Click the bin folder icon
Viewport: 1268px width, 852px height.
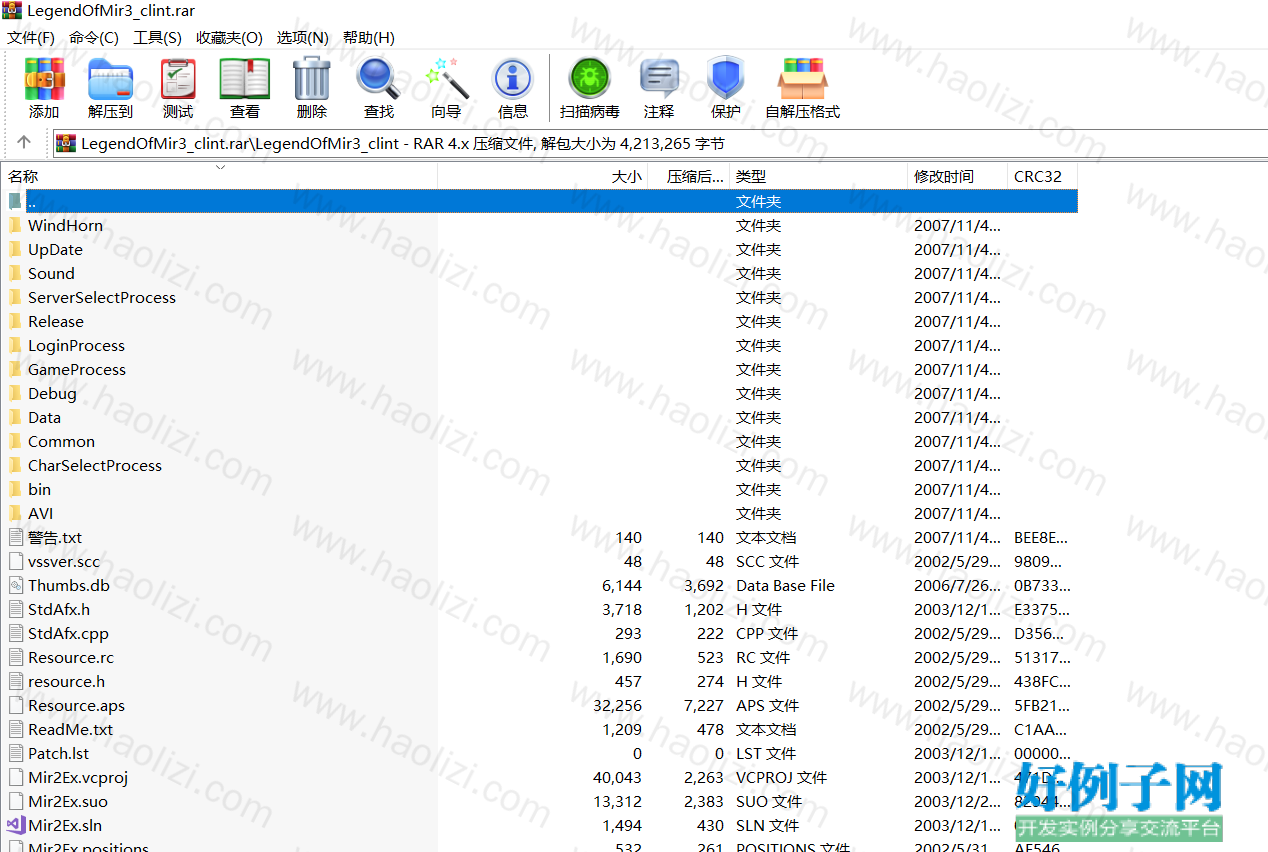coord(15,490)
